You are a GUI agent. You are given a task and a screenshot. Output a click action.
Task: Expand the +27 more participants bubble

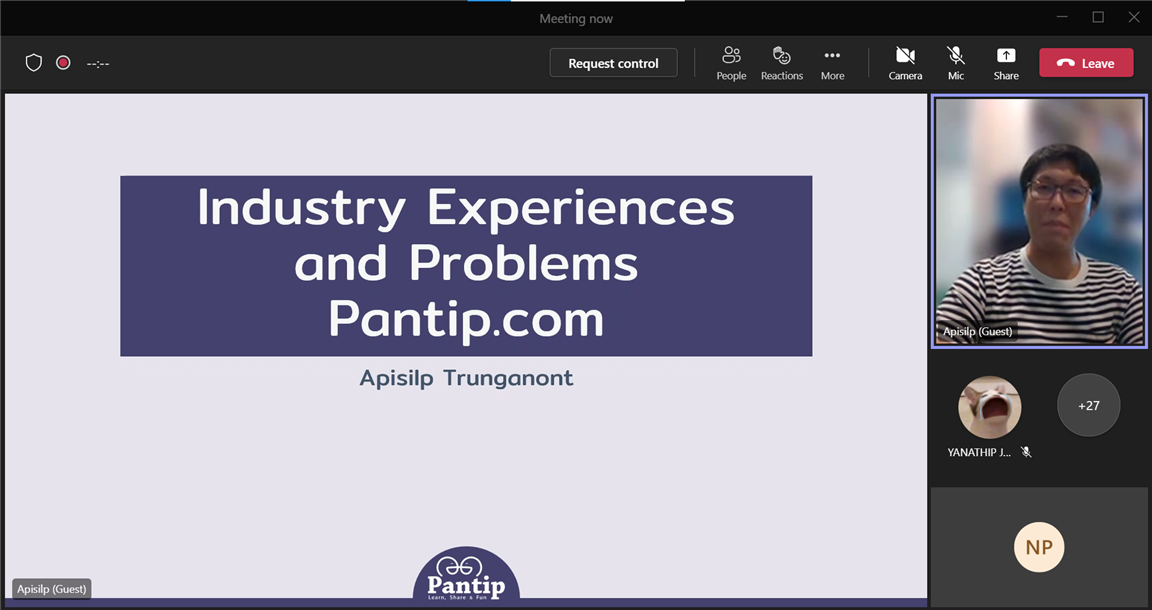point(1088,405)
